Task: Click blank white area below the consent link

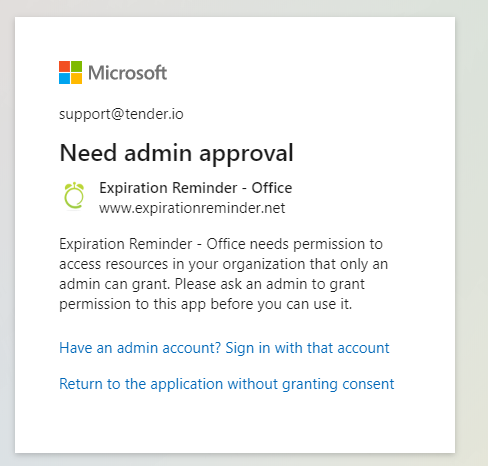Action: (235, 423)
